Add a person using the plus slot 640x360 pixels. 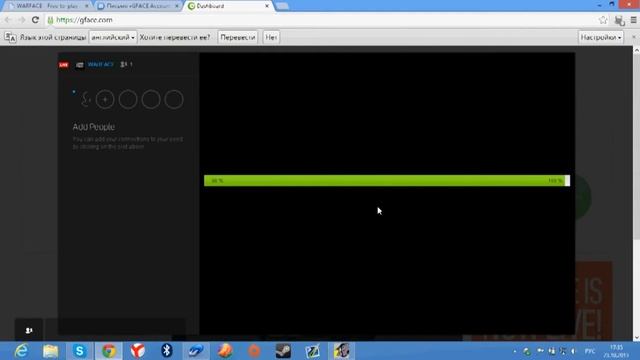click(x=105, y=100)
